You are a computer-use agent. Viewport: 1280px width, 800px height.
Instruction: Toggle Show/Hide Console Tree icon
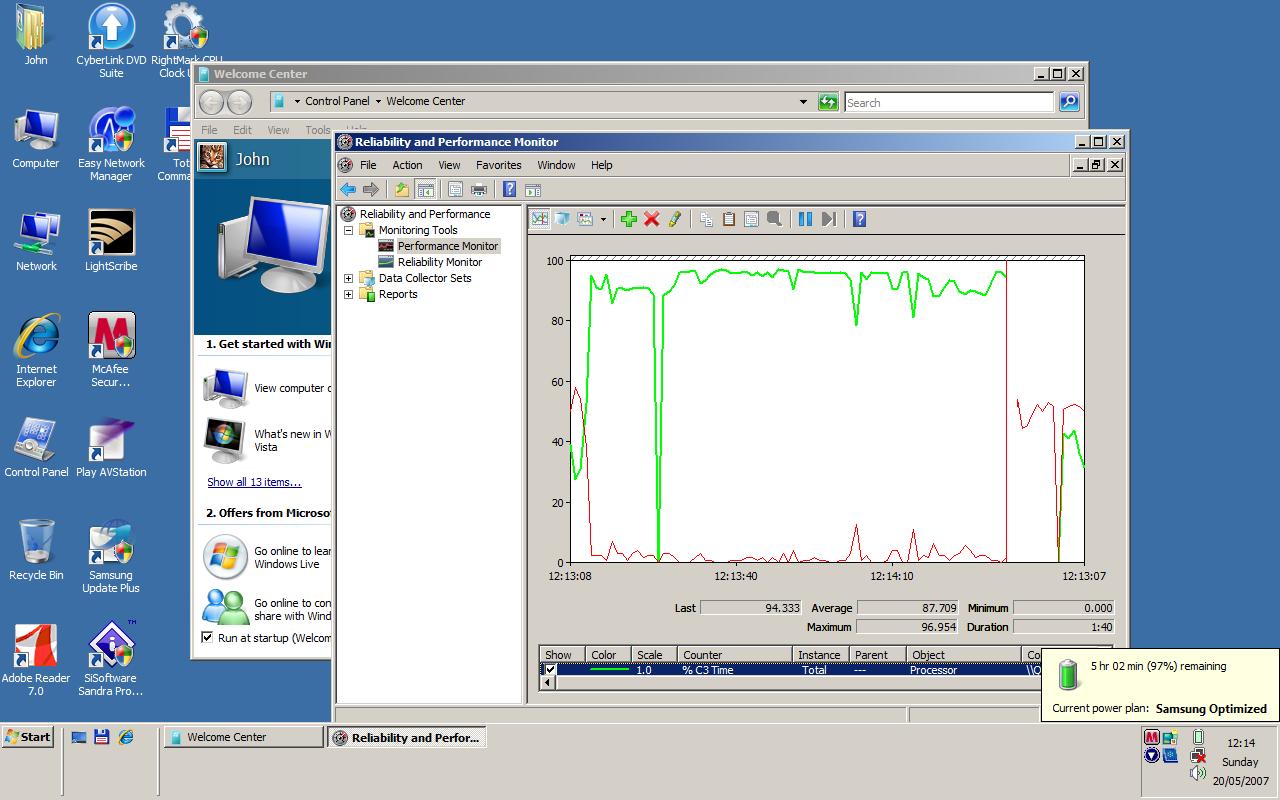tap(425, 190)
